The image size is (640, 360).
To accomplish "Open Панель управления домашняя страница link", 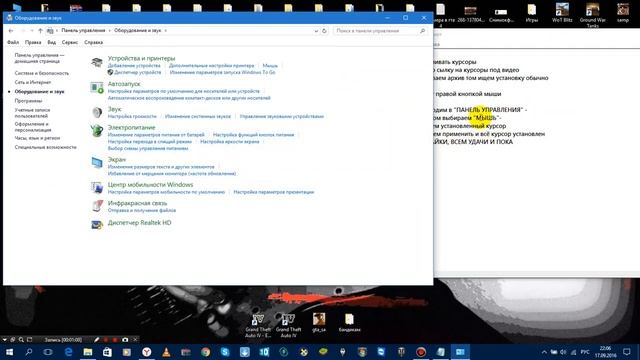I will [39, 58].
